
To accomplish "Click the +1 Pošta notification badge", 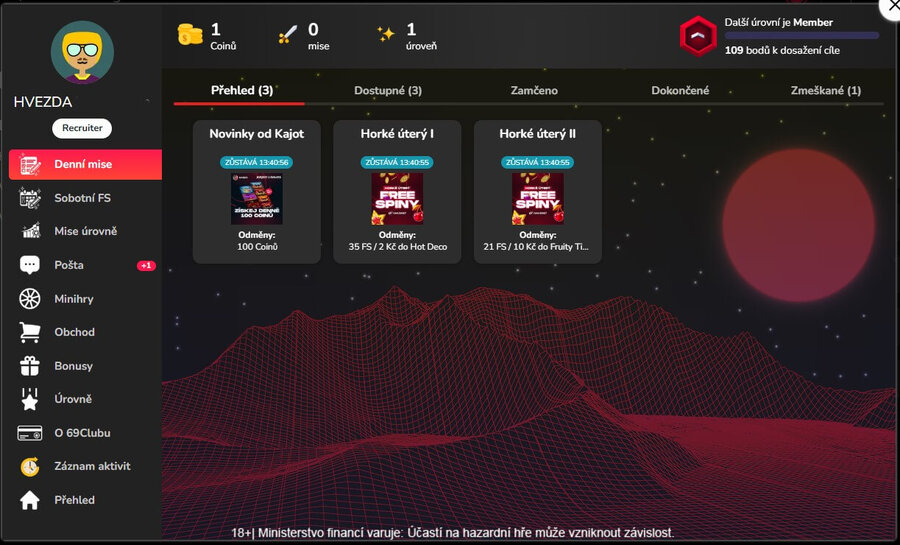I will (x=146, y=266).
